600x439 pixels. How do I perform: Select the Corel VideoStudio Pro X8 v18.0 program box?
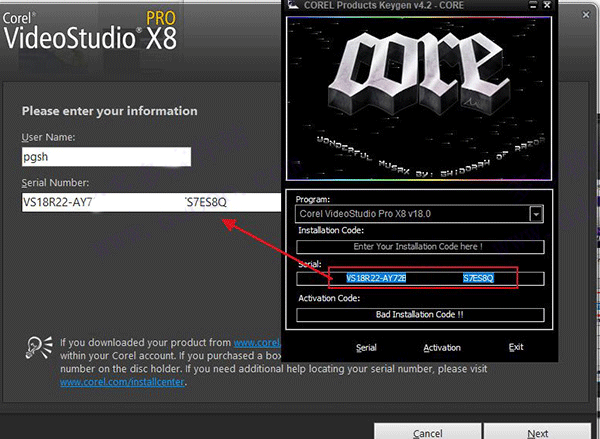click(419, 214)
